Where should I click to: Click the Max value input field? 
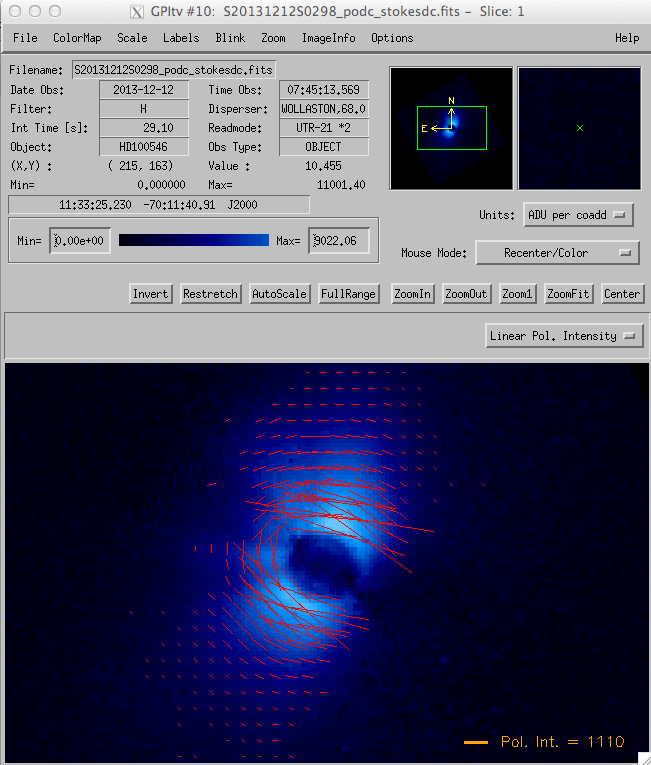point(339,241)
